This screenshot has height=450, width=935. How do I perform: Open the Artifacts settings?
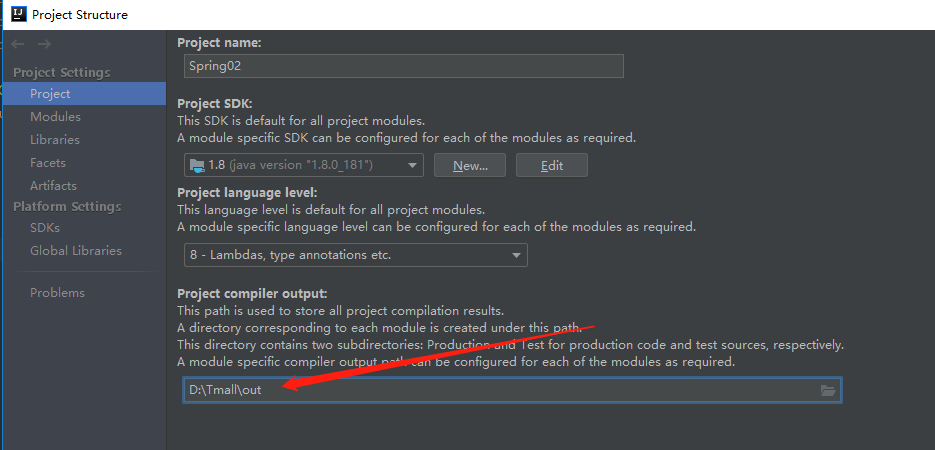tap(53, 186)
